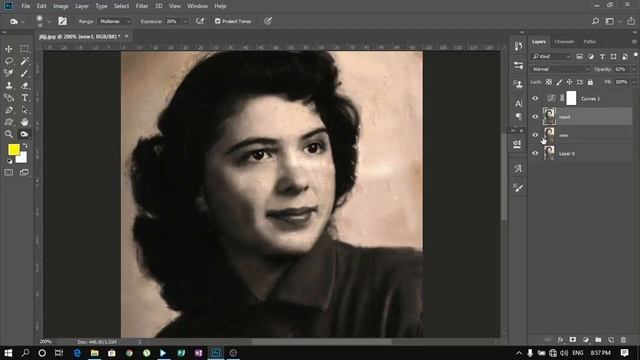This screenshot has width=640, height=360.
Task: Toggle pressure for size icon
Action: coord(268,21)
